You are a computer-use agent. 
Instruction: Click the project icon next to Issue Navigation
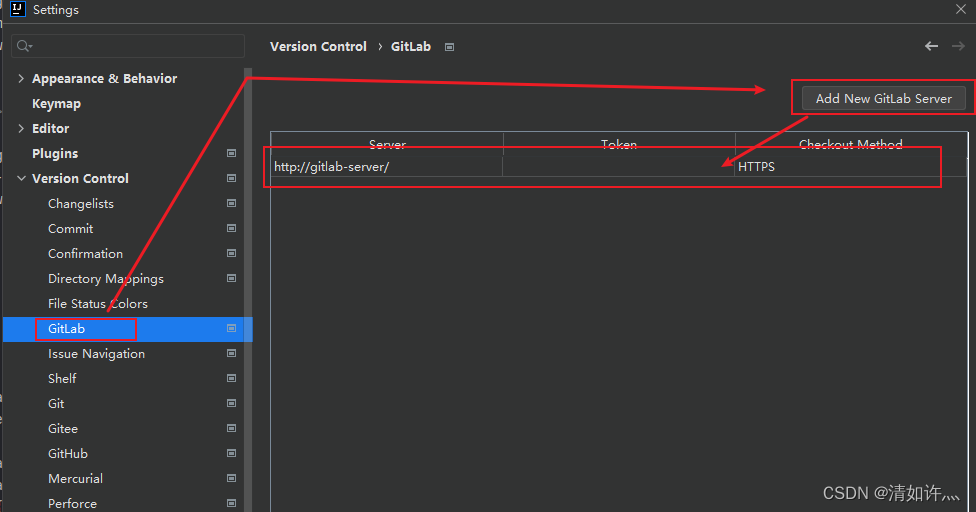(232, 353)
